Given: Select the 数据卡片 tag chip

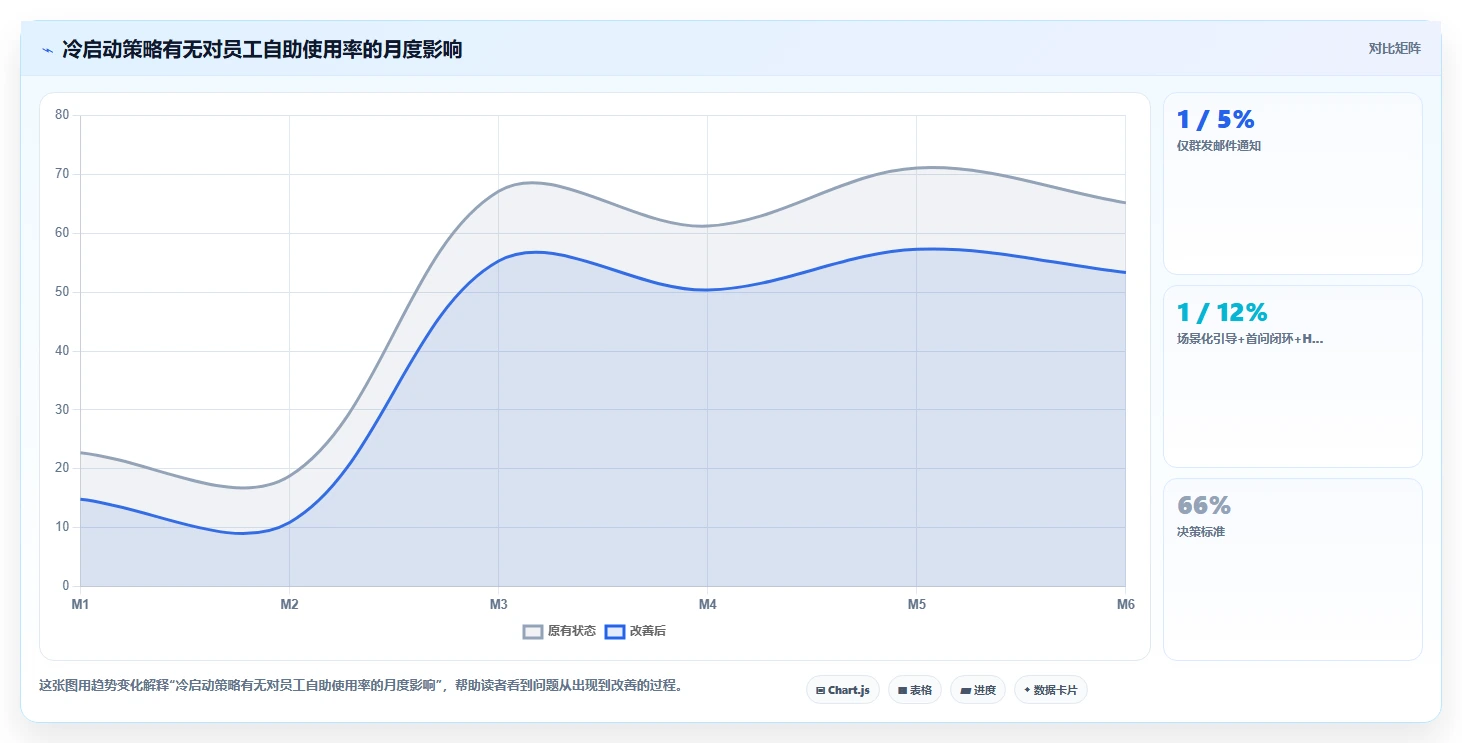Looking at the screenshot, I should pyautogui.click(x=1051, y=690).
